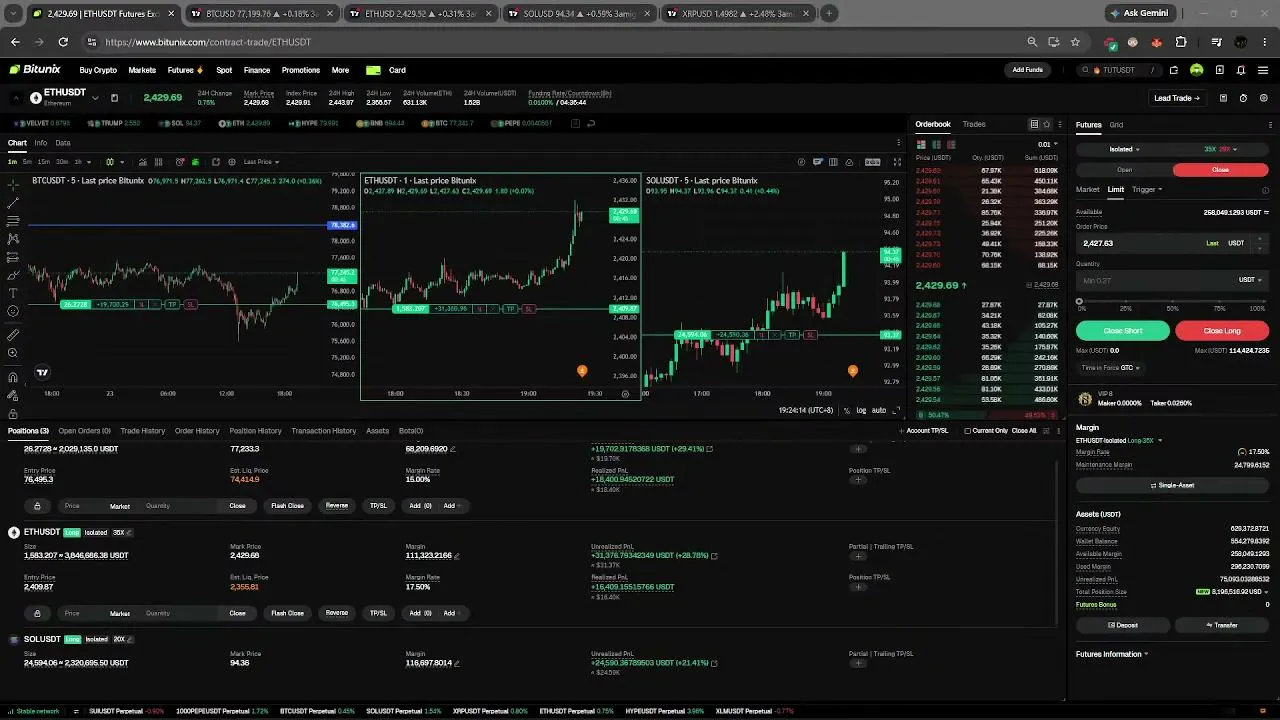Open the Open Orders (0) tab
Image resolution: width=1280 pixels, height=720 pixels.
pos(84,431)
